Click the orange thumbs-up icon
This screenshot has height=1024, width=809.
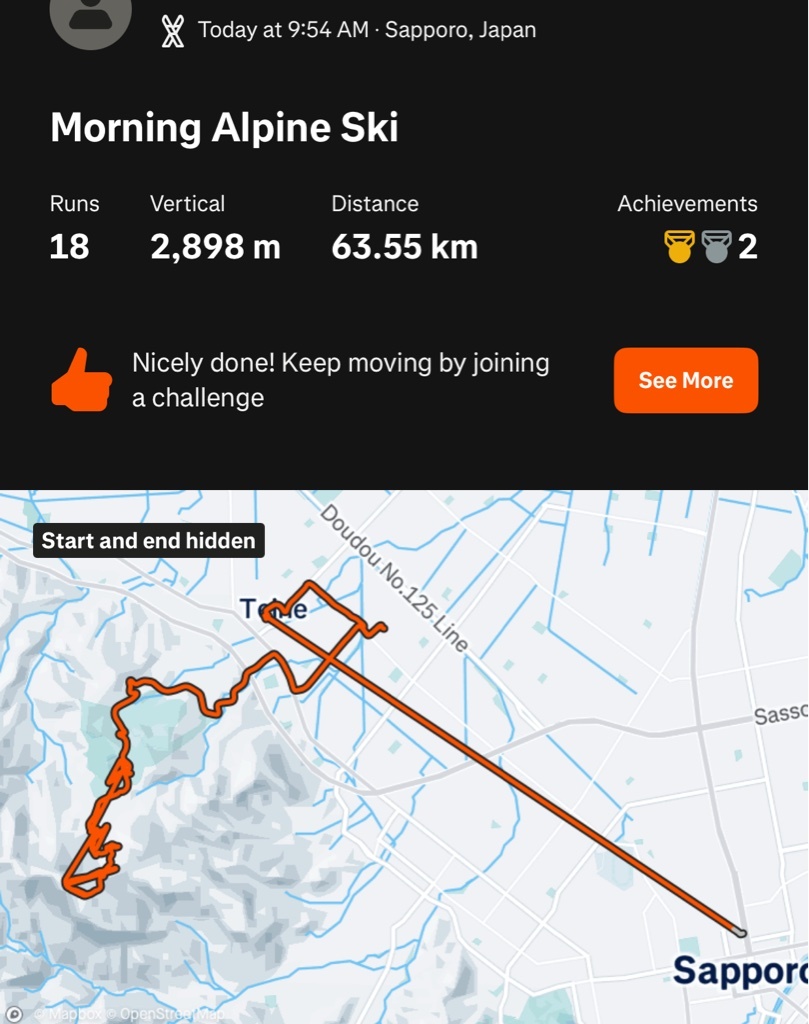tap(81, 380)
